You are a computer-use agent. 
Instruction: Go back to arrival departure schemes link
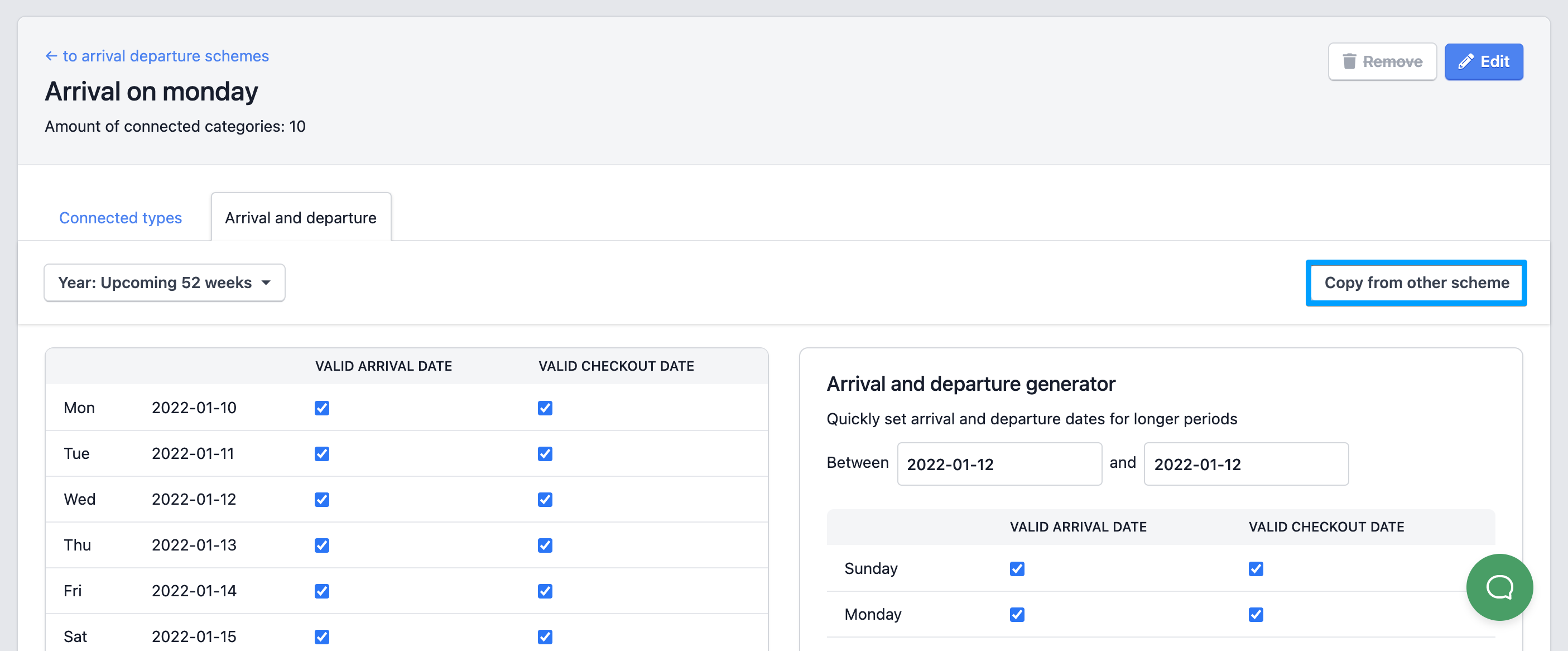157,56
